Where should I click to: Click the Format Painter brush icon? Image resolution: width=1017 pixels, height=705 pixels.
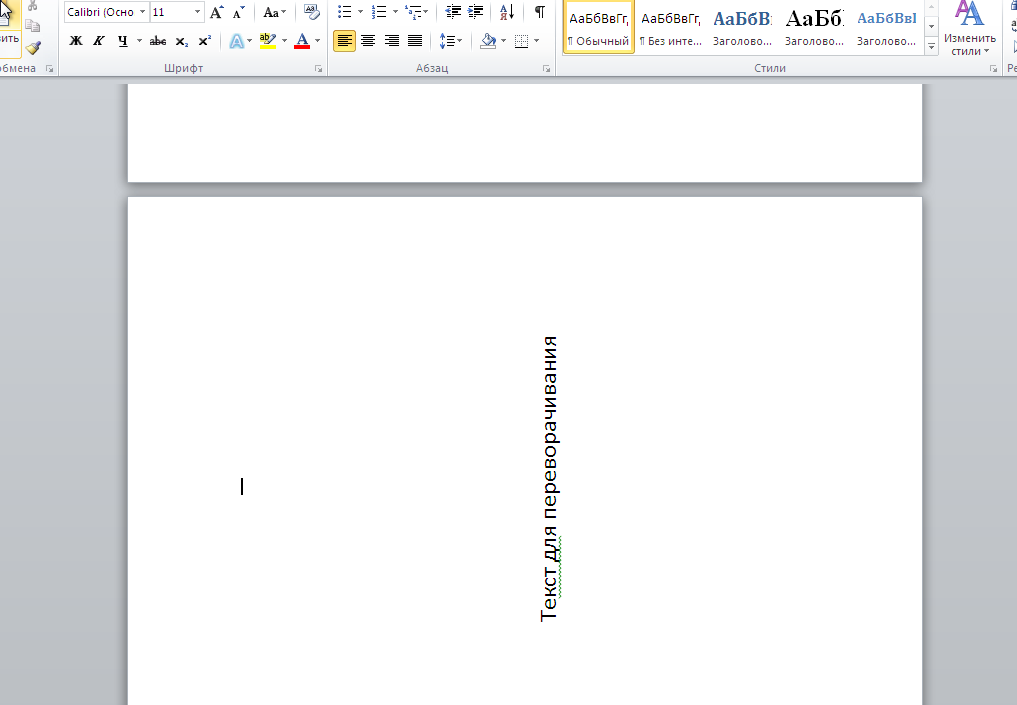(x=33, y=47)
